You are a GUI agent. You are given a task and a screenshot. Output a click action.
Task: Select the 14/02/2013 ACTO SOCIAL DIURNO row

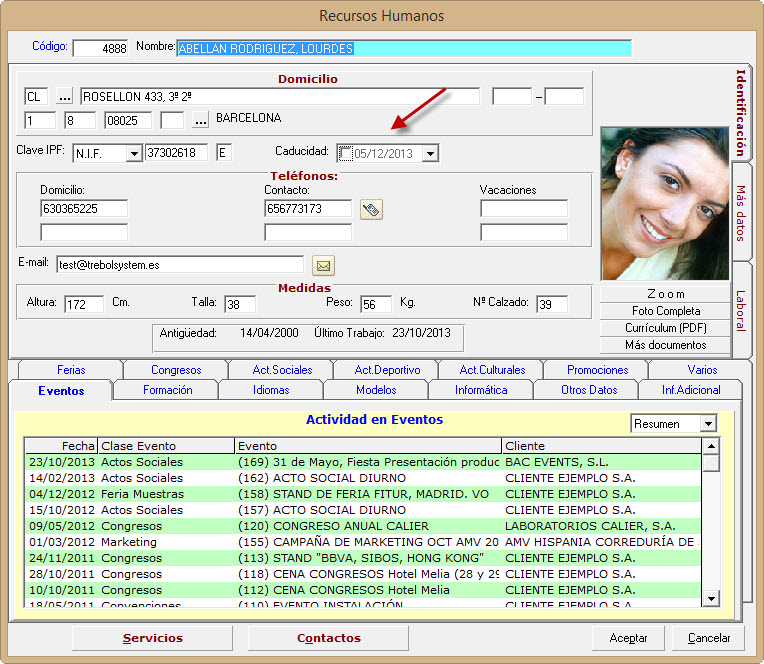point(363,478)
